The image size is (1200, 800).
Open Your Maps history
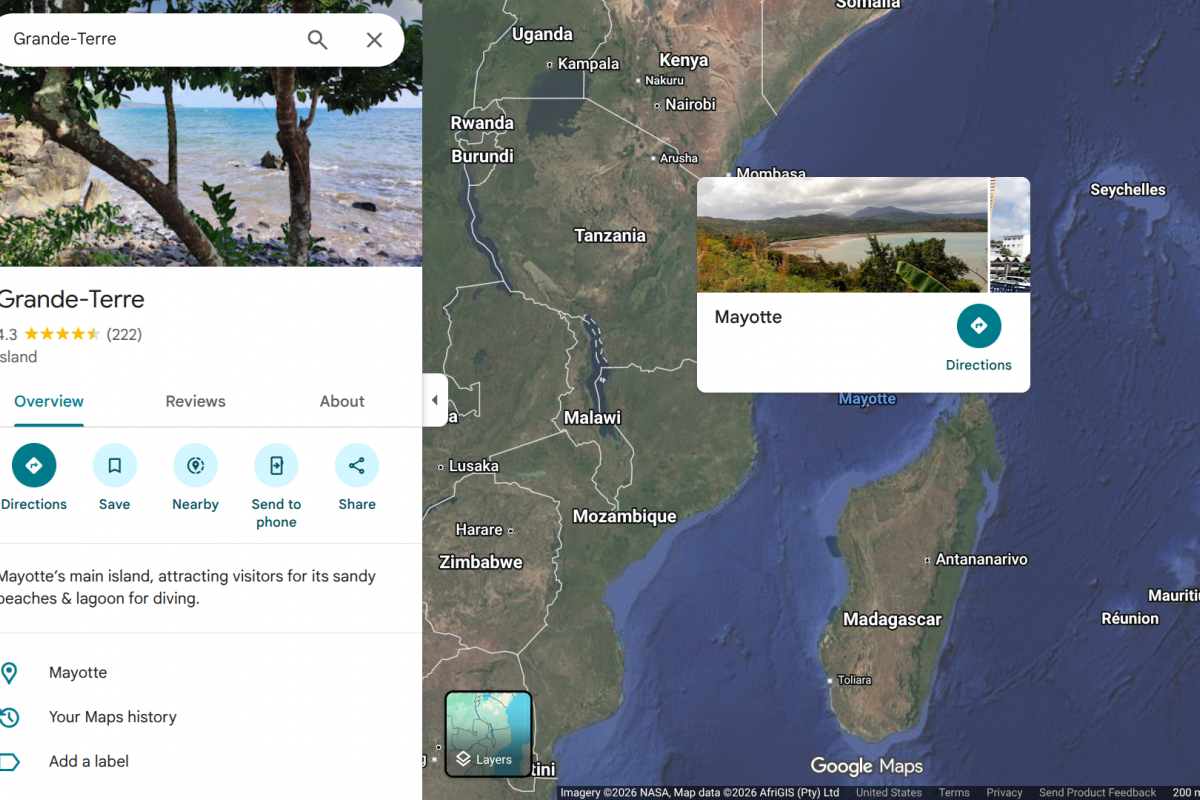click(112, 717)
